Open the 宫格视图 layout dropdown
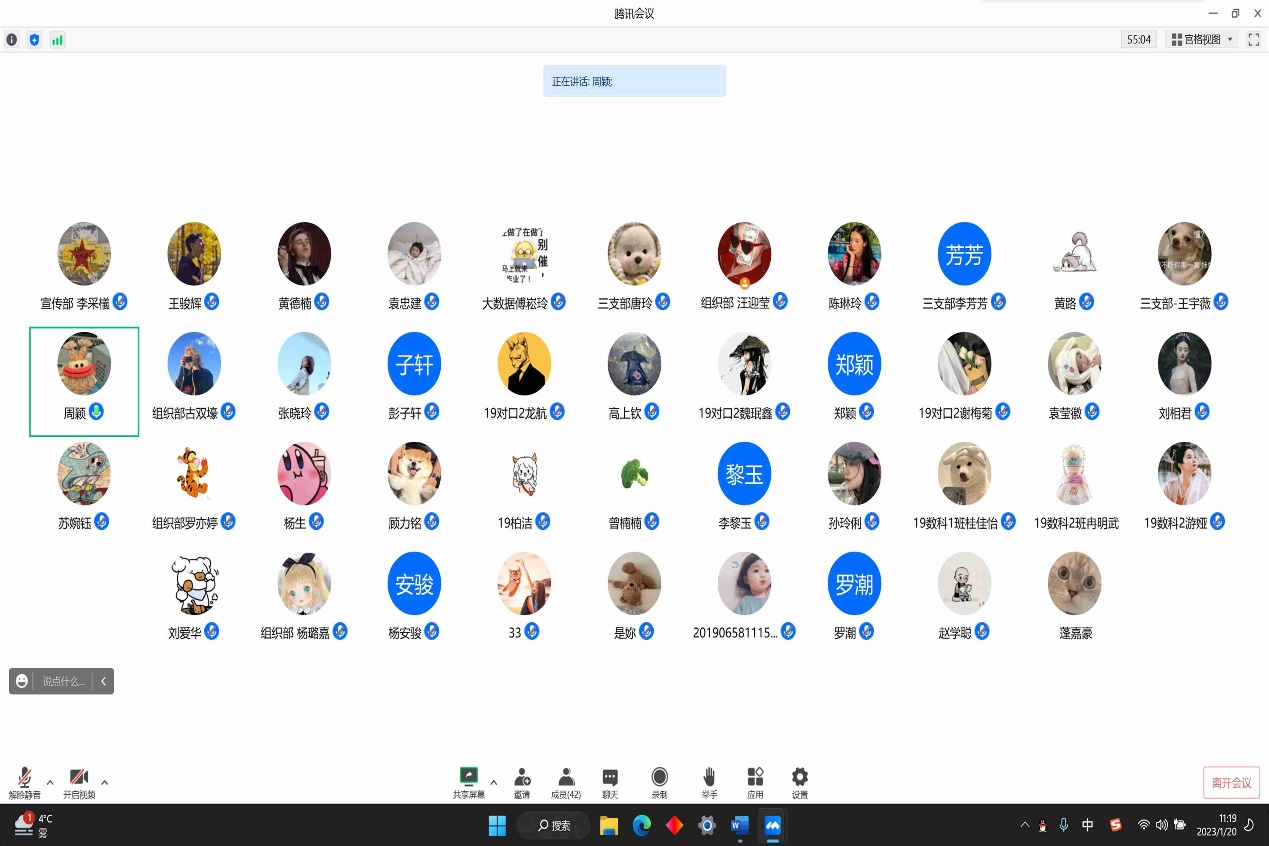The image size is (1269, 846). pos(1201,40)
